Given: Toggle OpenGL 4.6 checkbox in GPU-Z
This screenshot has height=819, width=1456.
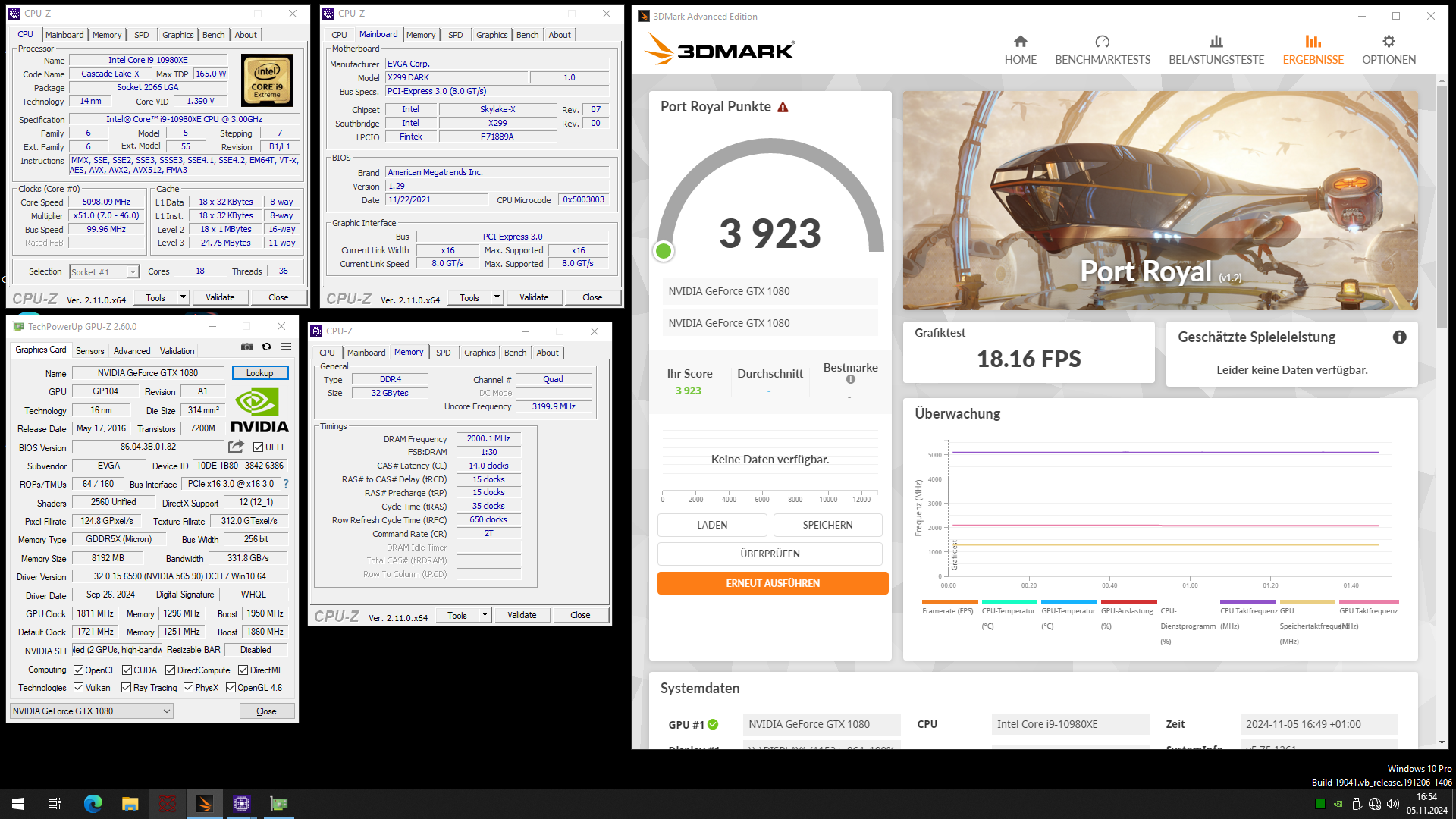Looking at the screenshot, I should click(231, 688).
